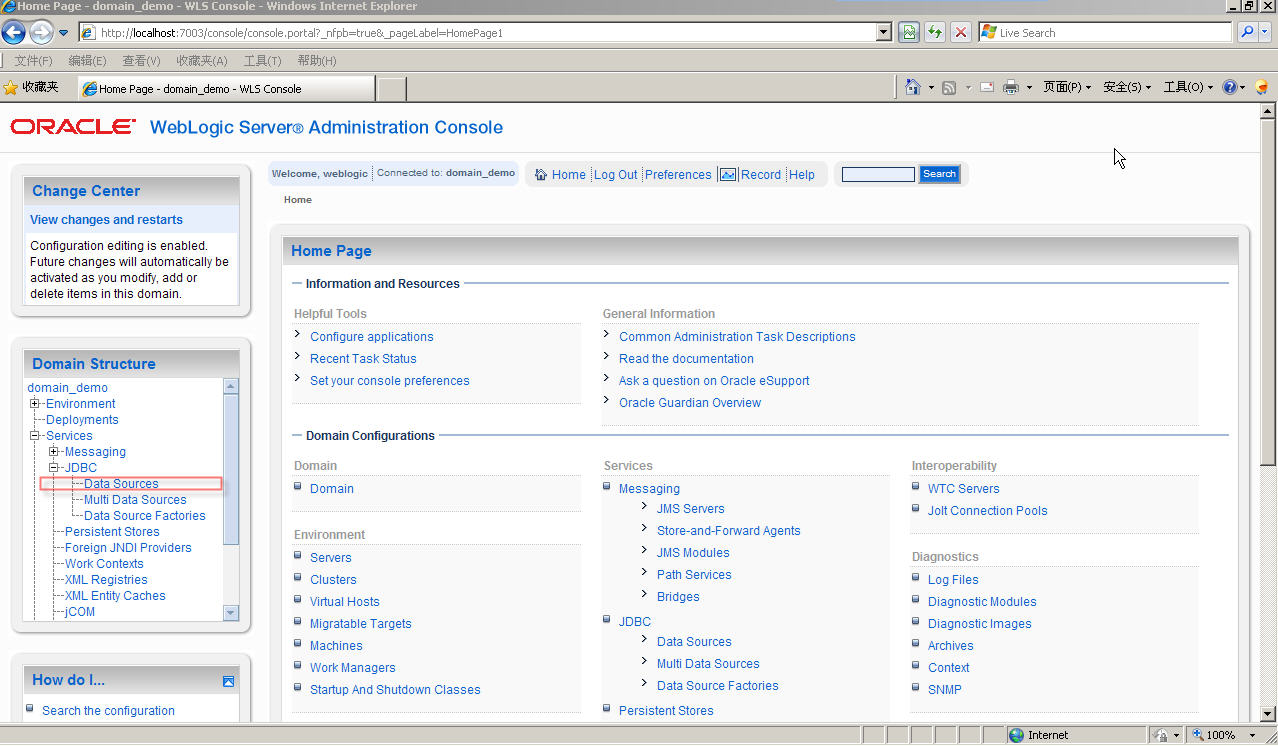This screenshot has height=746, width=1278.
Task: Click the Stop loading red X icon
Action: click(961, 32)
